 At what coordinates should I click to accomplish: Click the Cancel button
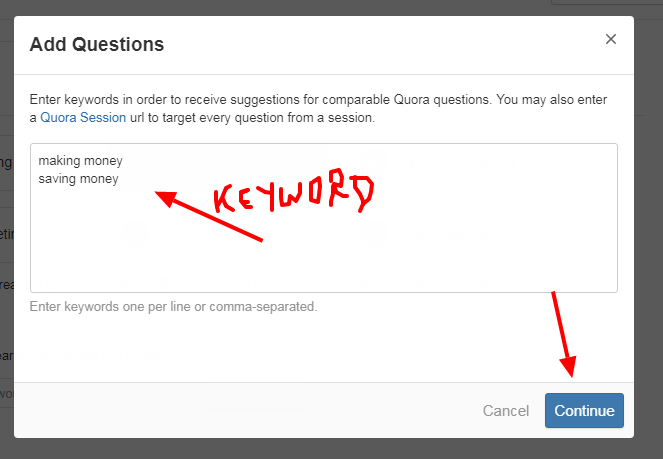click(505, 410)
